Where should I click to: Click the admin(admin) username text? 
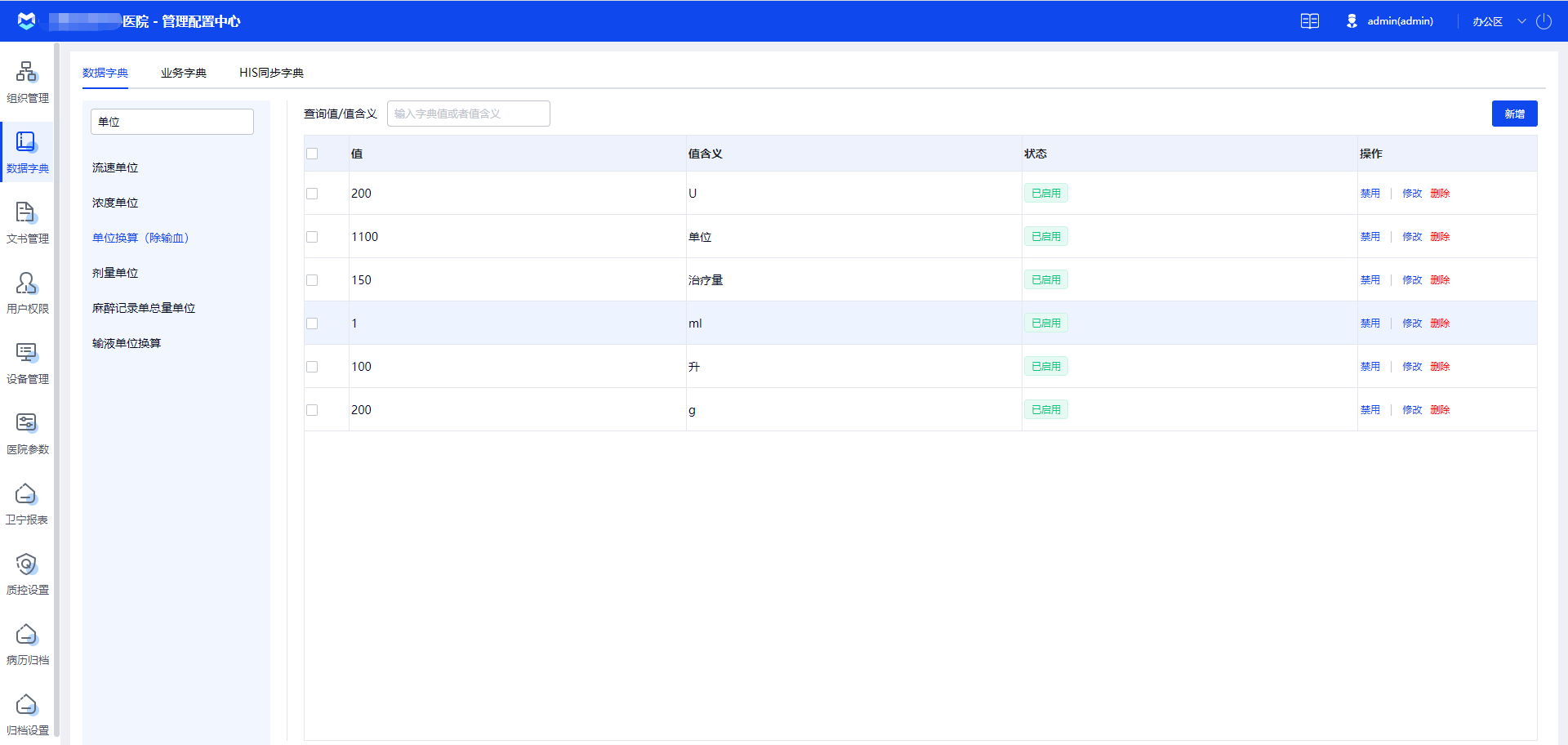click(1401, 21)
